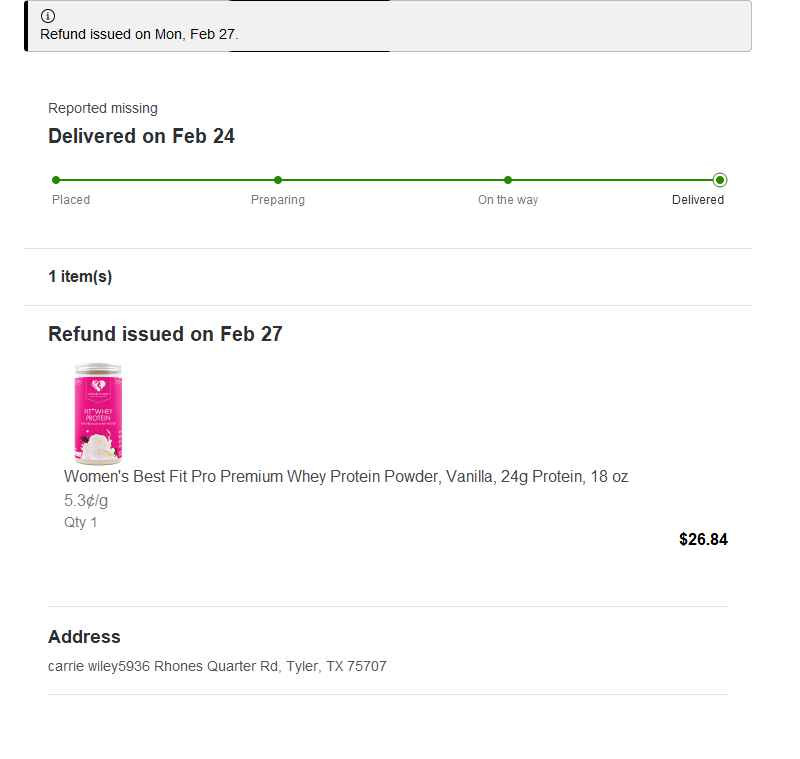800x759 pixels.
Task: Click the "Delivered" progress label
Action: coord(698,200)
